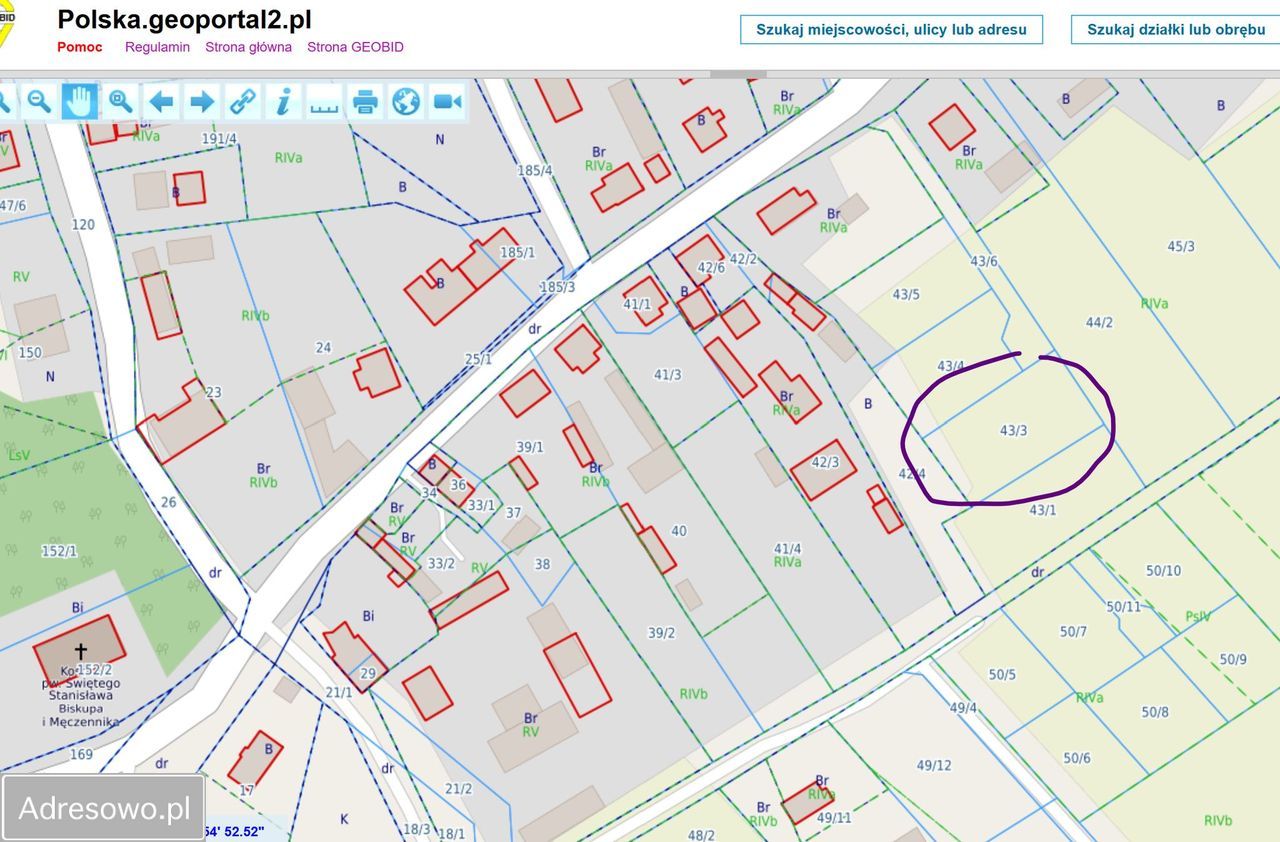Viewport: 1280px width, 842px height.
Task: Open the Pomoc help page
Action: coord(80,47)
